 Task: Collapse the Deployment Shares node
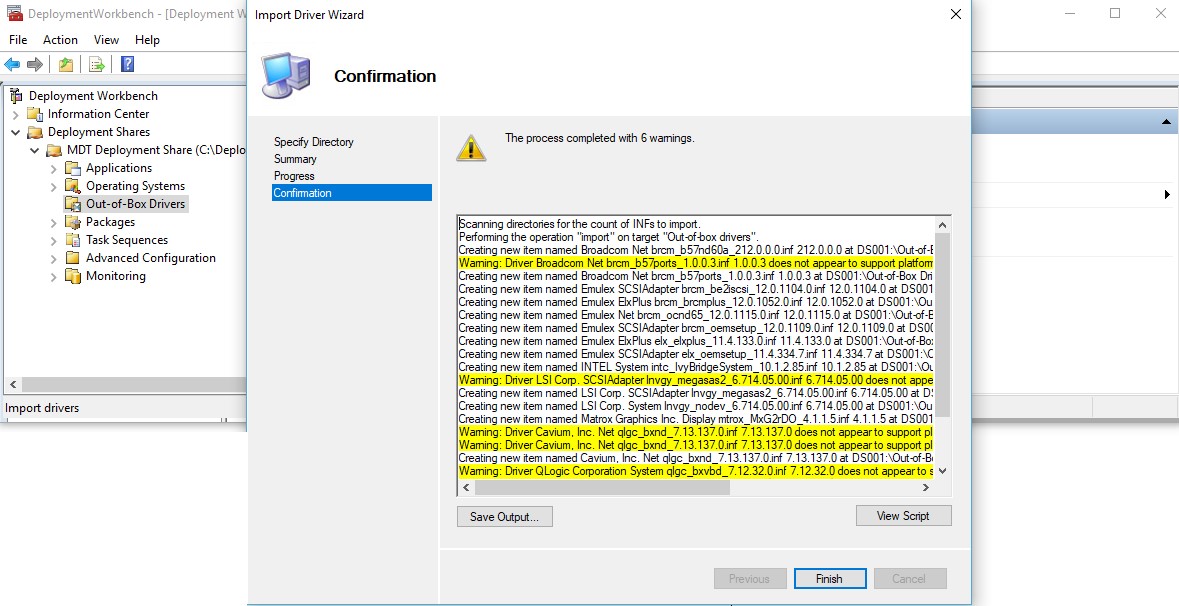tap(16, 132)
